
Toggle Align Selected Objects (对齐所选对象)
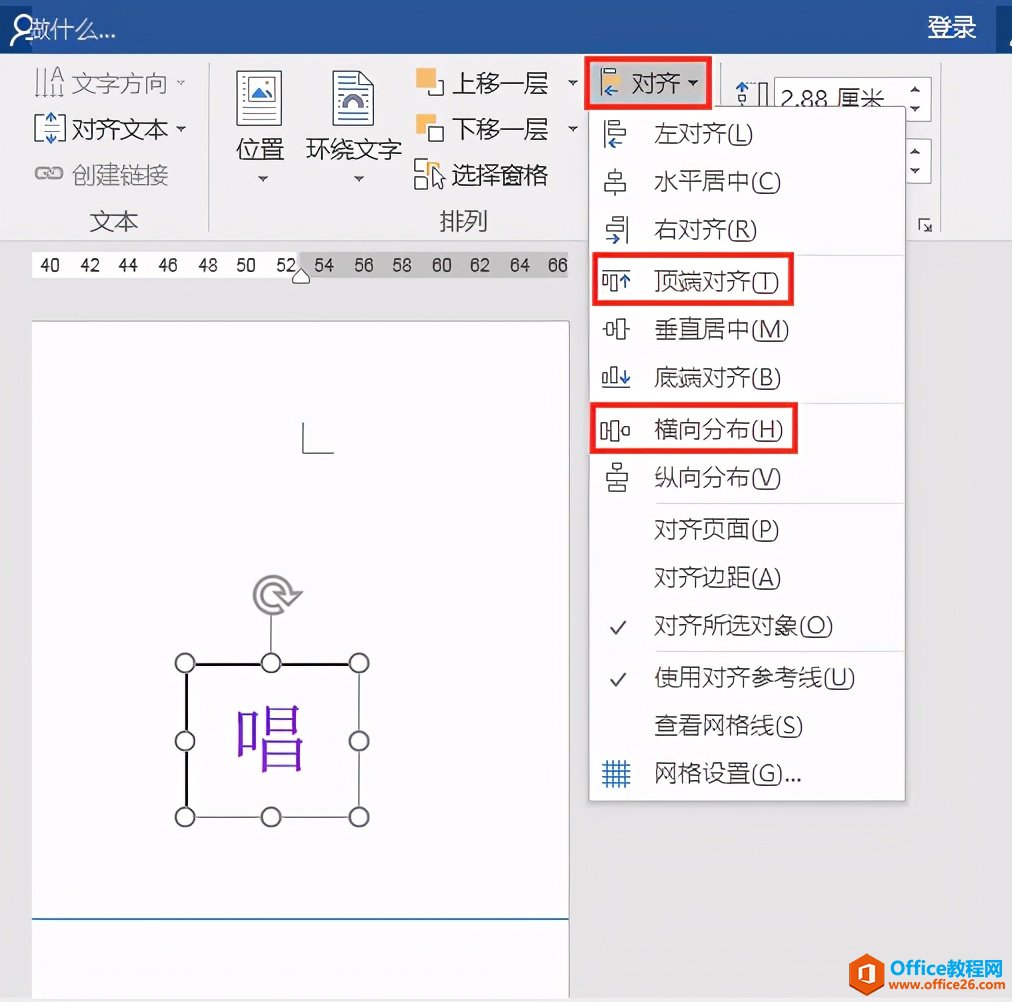click(x=747, y=625)
